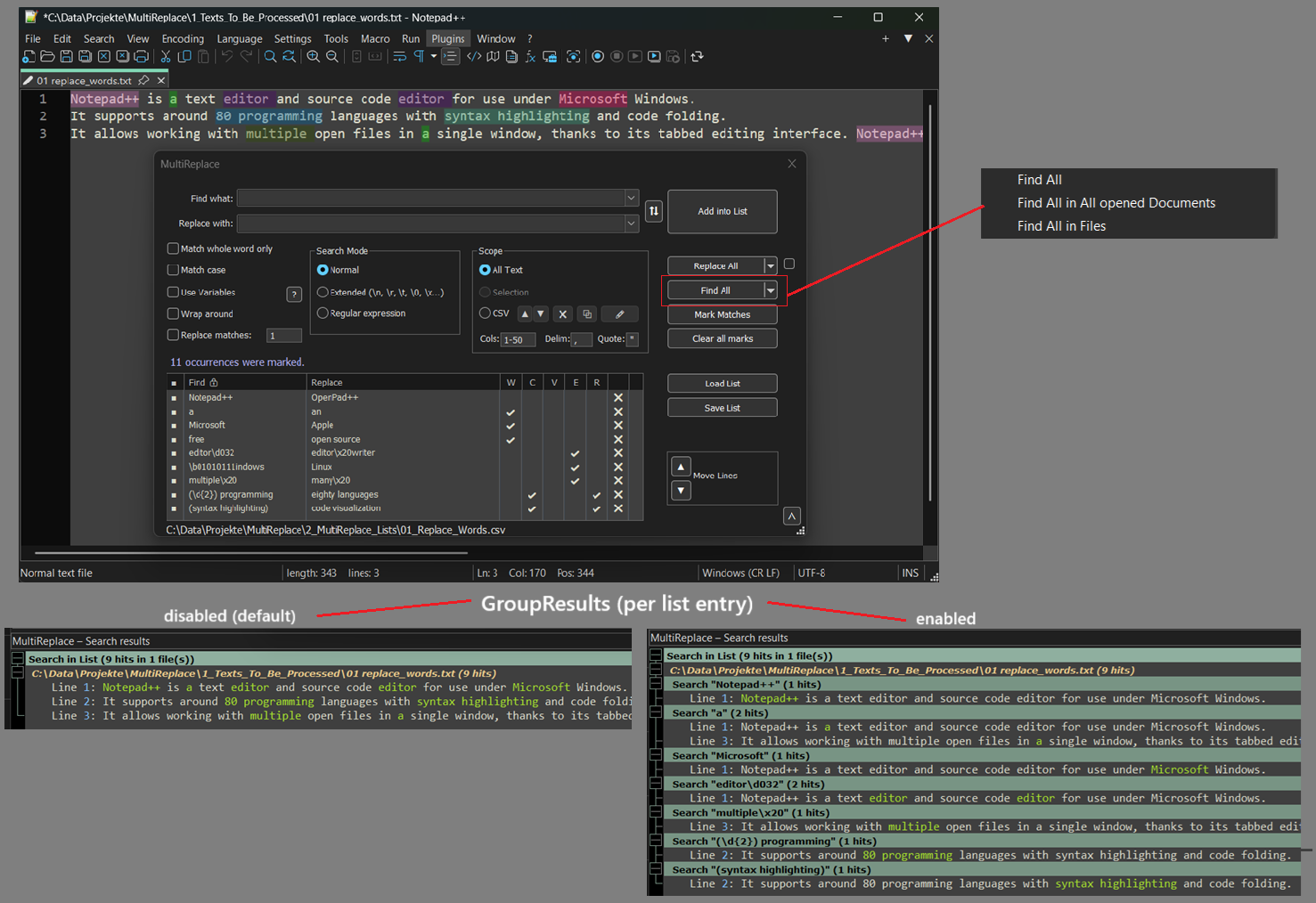The image size is (1316, 903).
Task: Enable the Wrap around checkbox
Action: coord(173,313)
